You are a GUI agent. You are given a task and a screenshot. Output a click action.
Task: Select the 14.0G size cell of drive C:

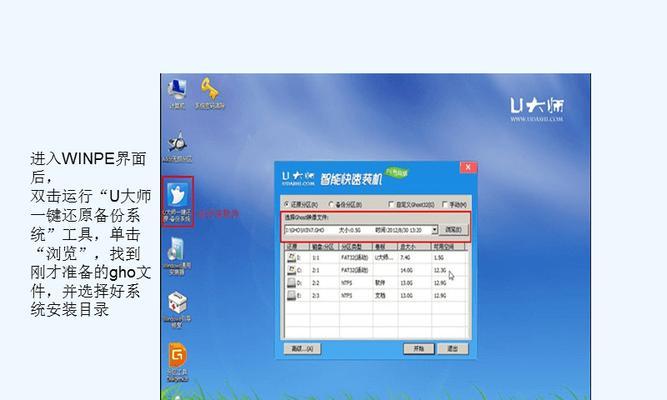pyautogui.click(x=406, y=270)
